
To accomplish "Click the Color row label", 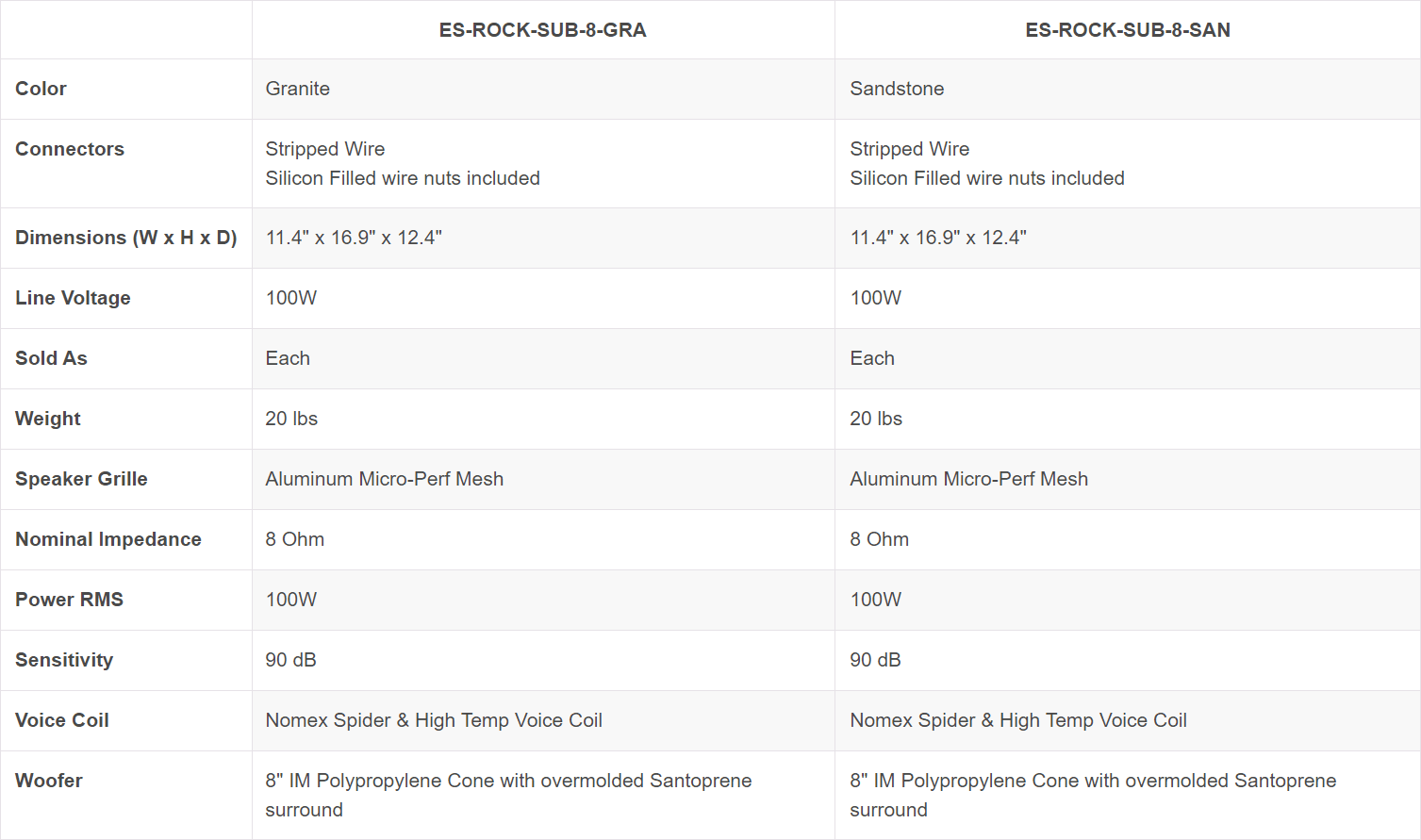I will click(41, 89).
